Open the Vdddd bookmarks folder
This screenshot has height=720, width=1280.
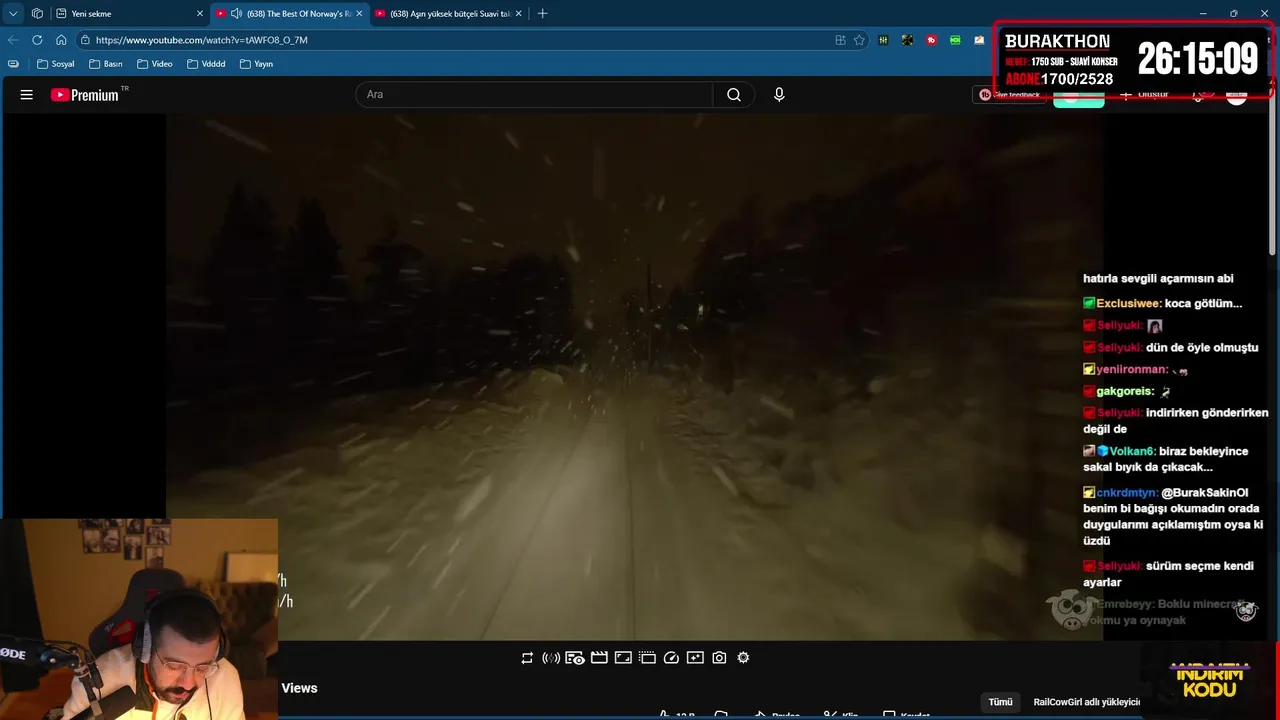pyautogui.click(x=206, y=63)
